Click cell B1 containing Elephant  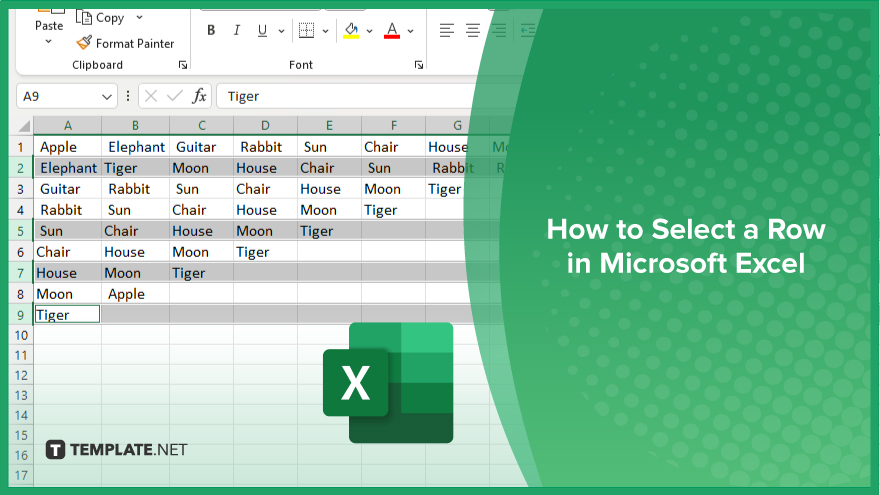pyautogui.click(x=135, y=147)
